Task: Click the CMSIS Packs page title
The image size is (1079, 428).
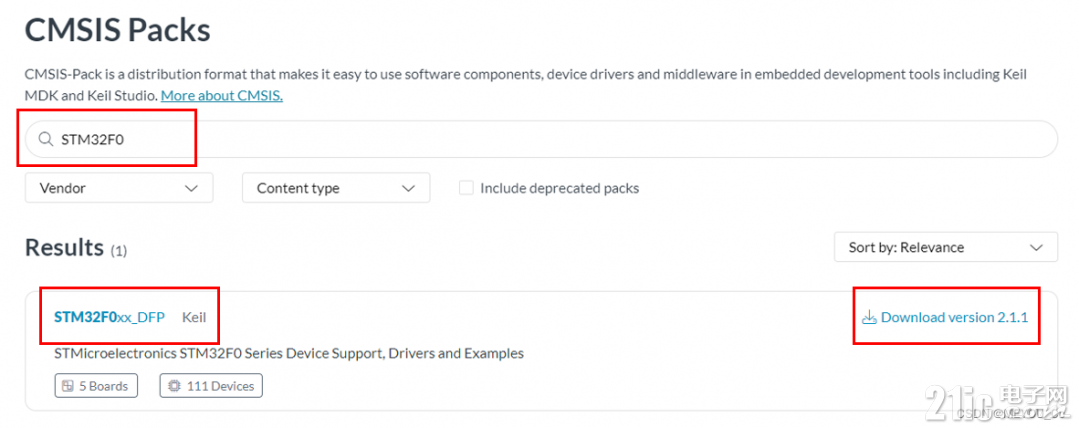Action: pos(118,31)
